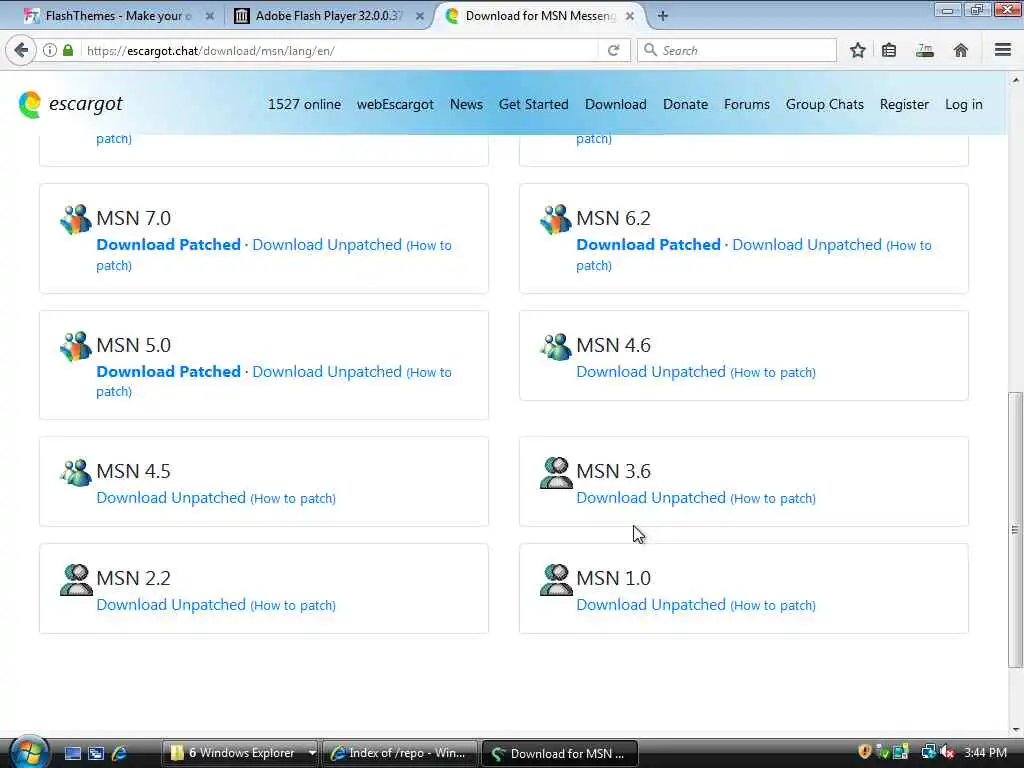This screenshot has width=1024, height=768.
Task: Click the MSN 2.2 buddy icon
Action: click(76, 580)
